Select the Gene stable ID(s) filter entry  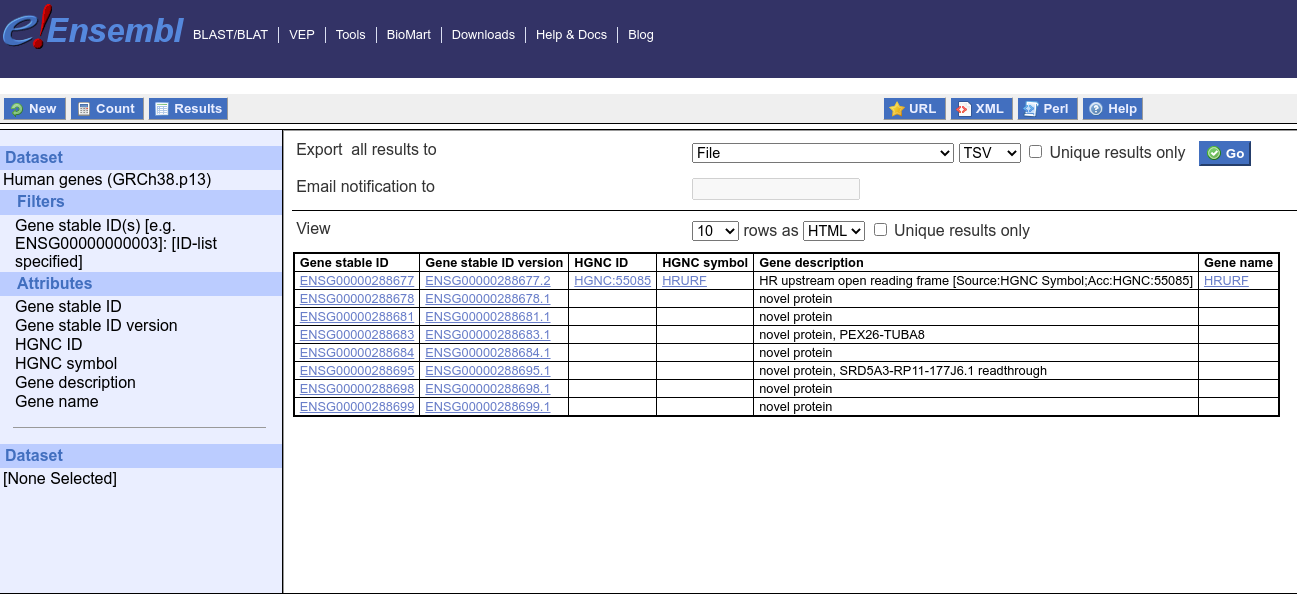click(116, 243)
